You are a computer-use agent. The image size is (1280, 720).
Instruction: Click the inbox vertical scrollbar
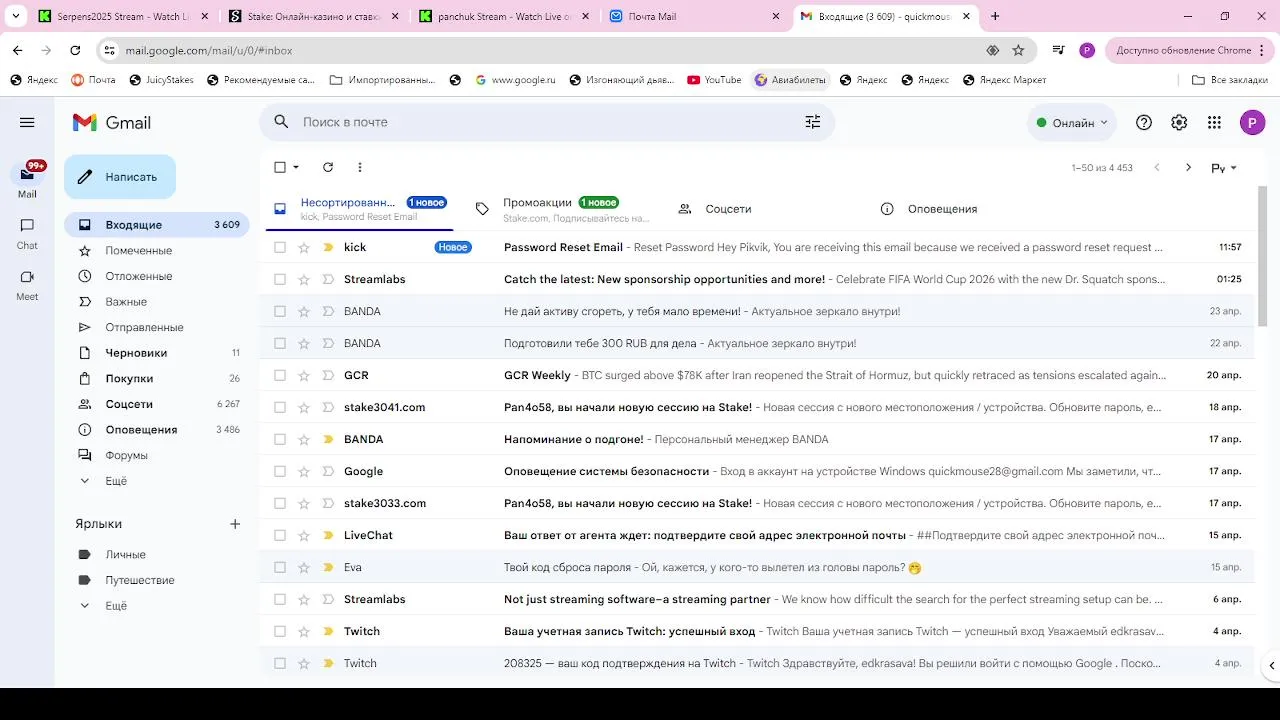point(1262,255)
